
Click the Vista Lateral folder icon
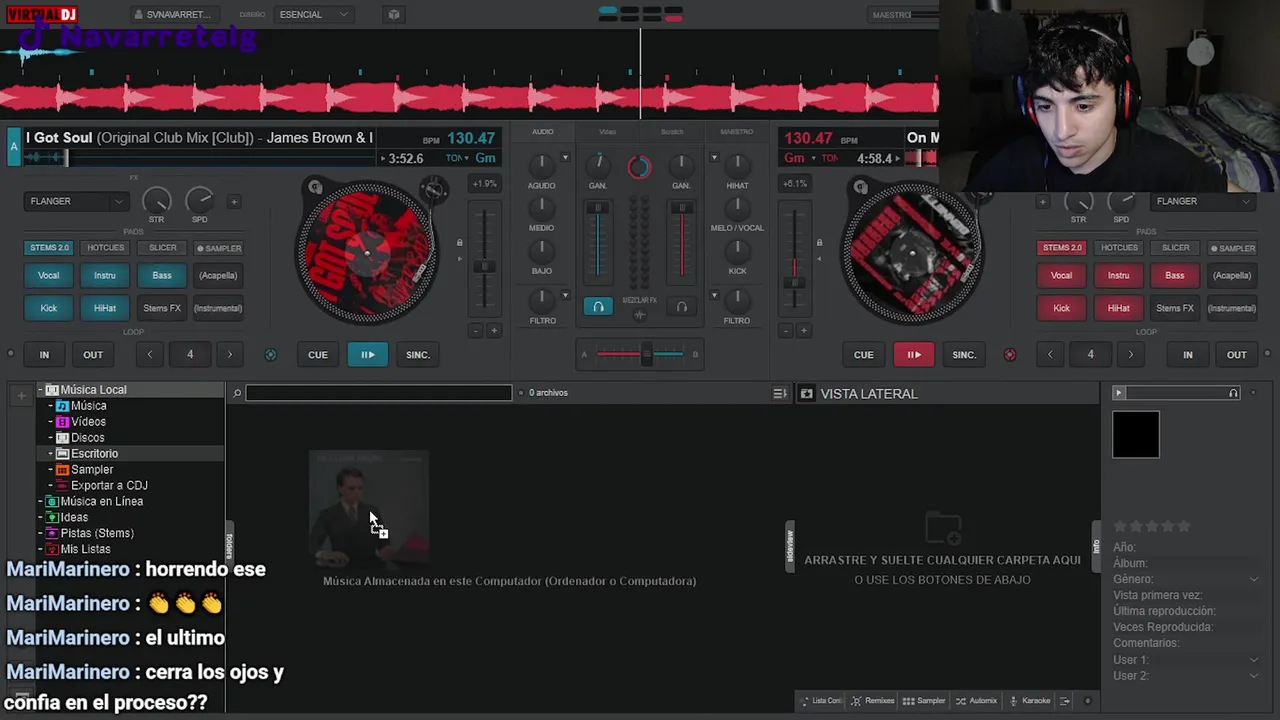(x=807, y=394)
